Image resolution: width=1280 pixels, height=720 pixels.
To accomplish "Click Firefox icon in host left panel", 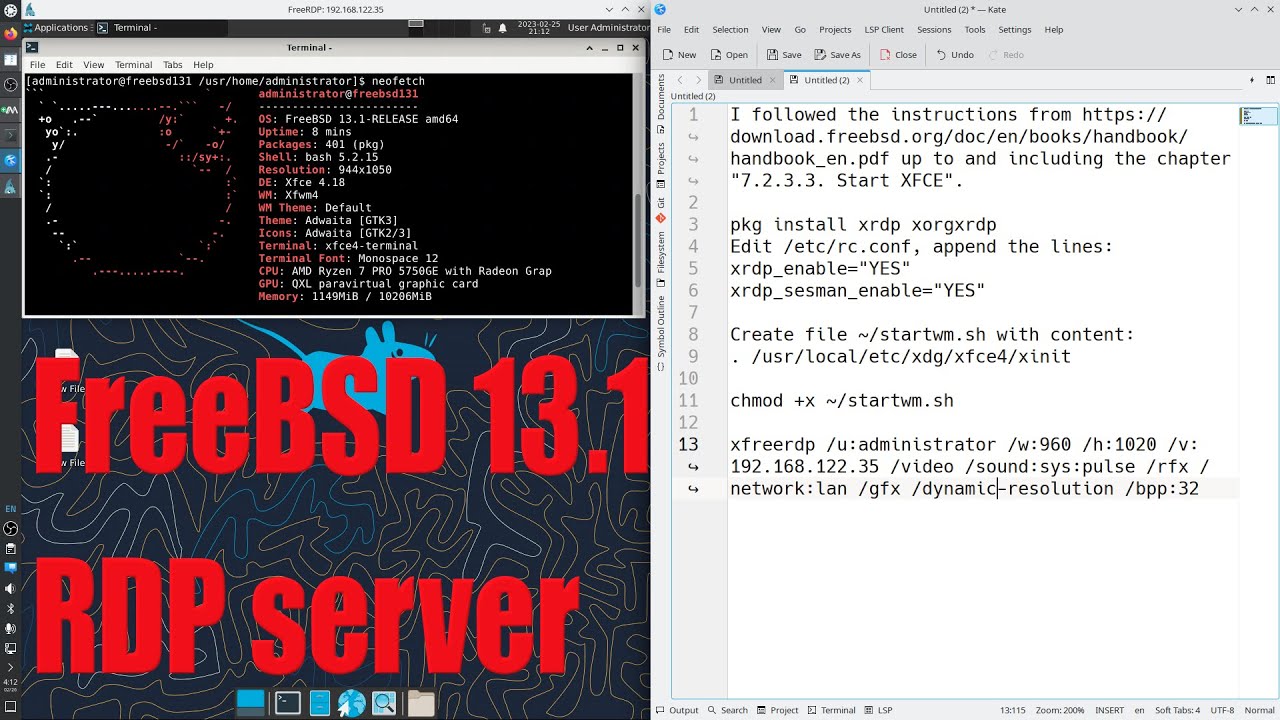I will click(11, 33).
